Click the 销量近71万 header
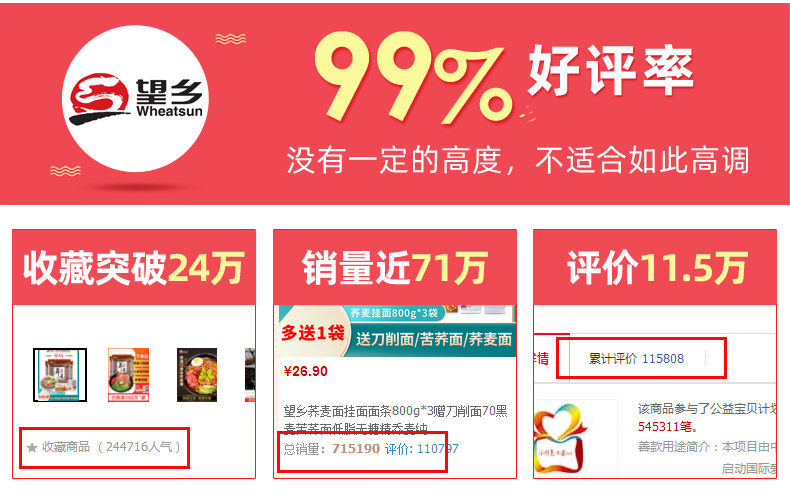This screenshot has height=501, width=790. [394, 268]
